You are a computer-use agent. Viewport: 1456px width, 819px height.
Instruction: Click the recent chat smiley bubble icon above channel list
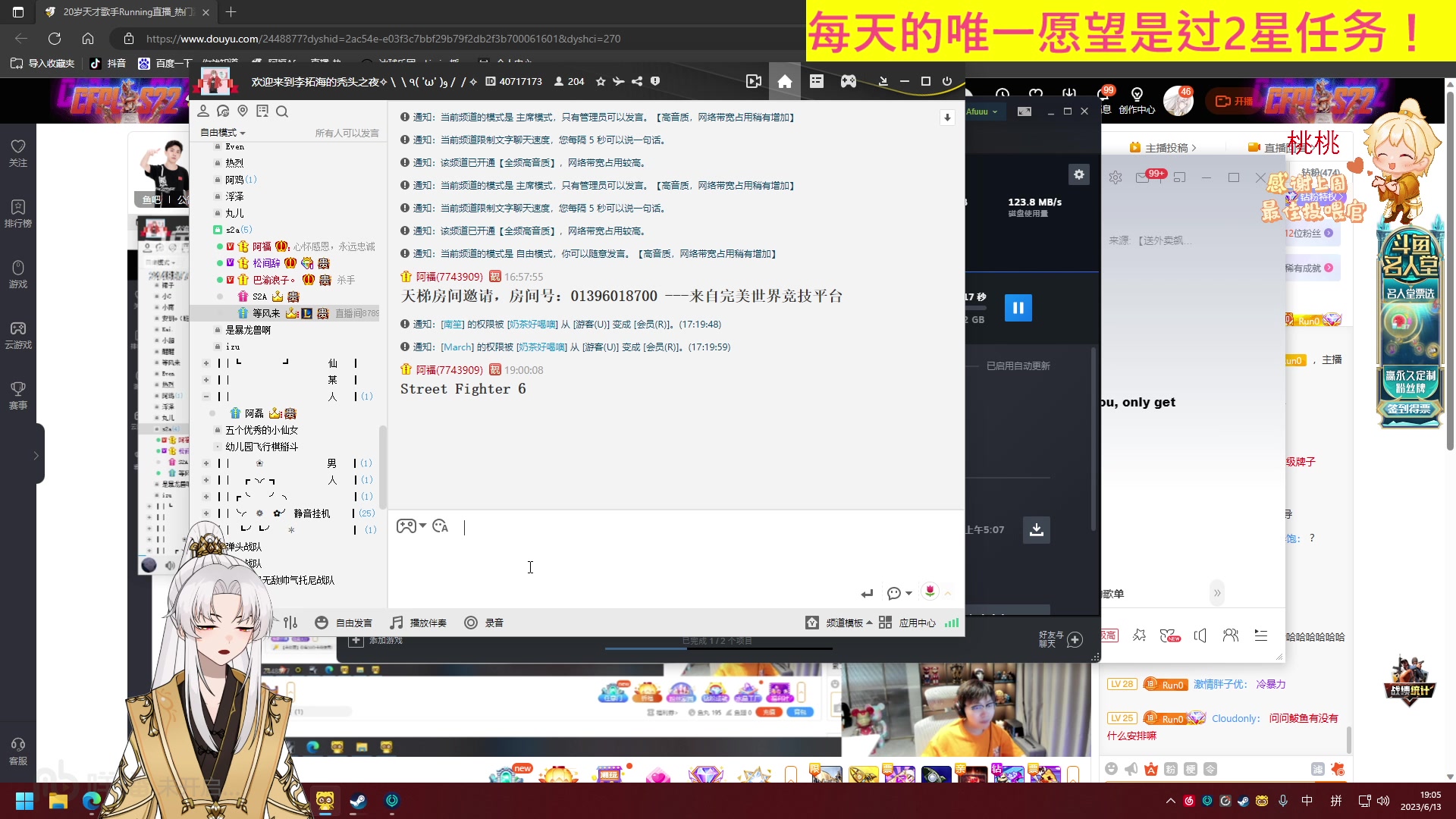point(223,111)
